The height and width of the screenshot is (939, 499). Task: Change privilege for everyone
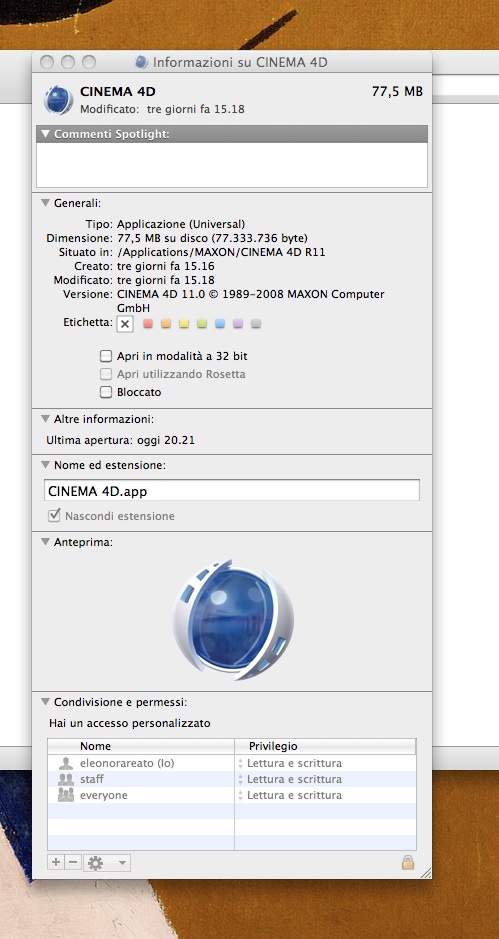291,795
